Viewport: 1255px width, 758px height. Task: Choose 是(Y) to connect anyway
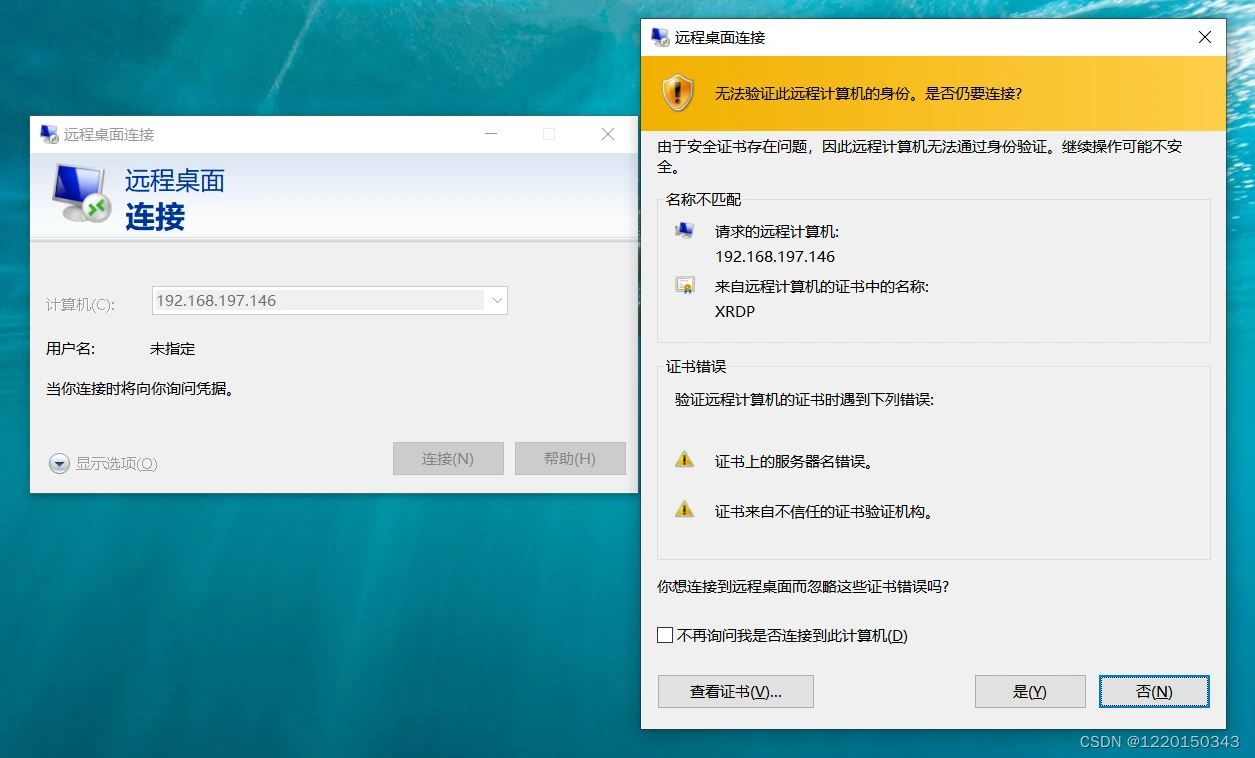pos(1030,691)
